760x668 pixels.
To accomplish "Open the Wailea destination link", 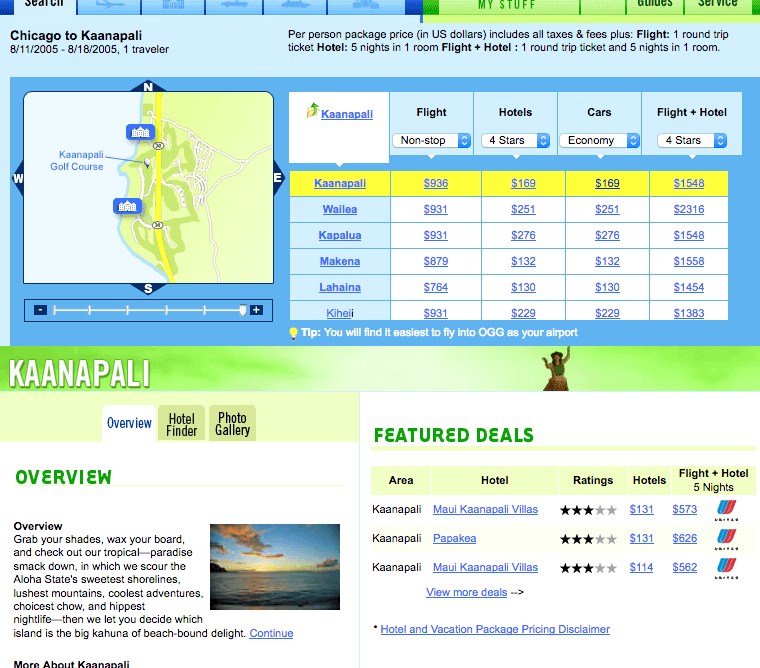I will point(340,209).
